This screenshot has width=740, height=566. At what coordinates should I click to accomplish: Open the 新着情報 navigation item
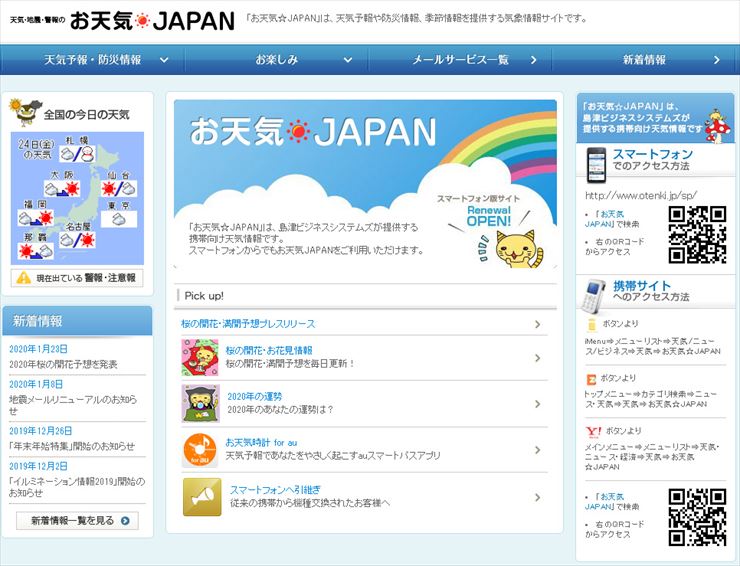coord(645,60)
